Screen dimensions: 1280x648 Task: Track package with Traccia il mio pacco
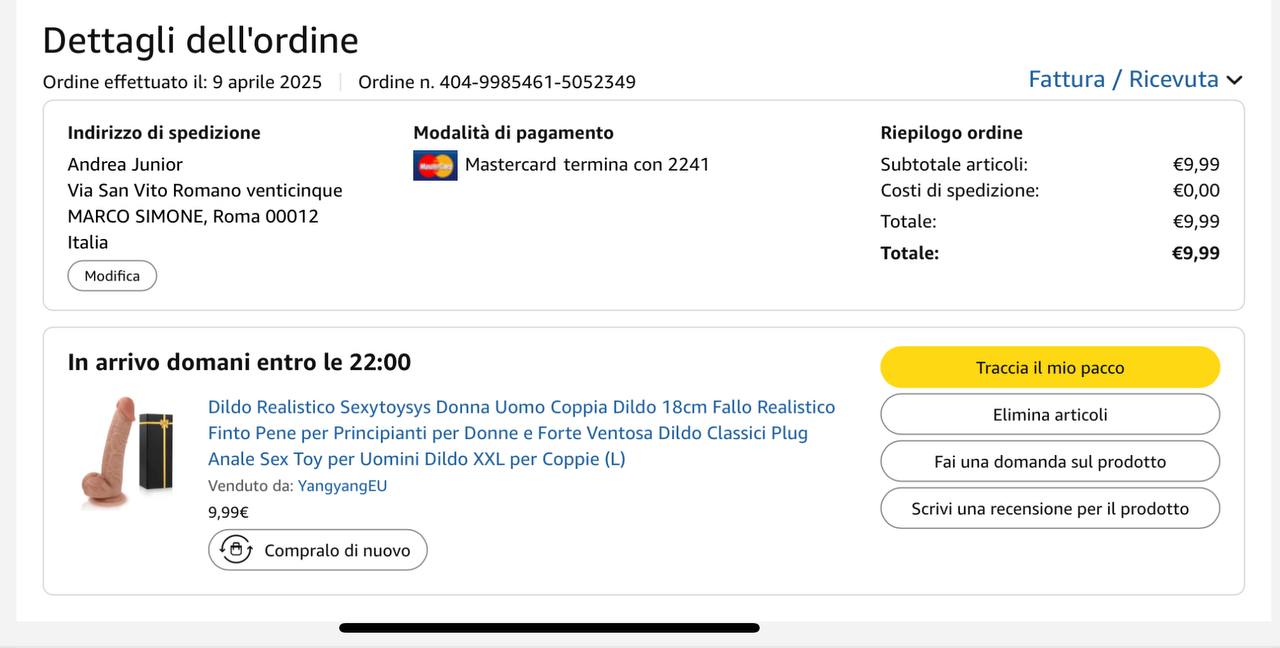coord(1050,367)
